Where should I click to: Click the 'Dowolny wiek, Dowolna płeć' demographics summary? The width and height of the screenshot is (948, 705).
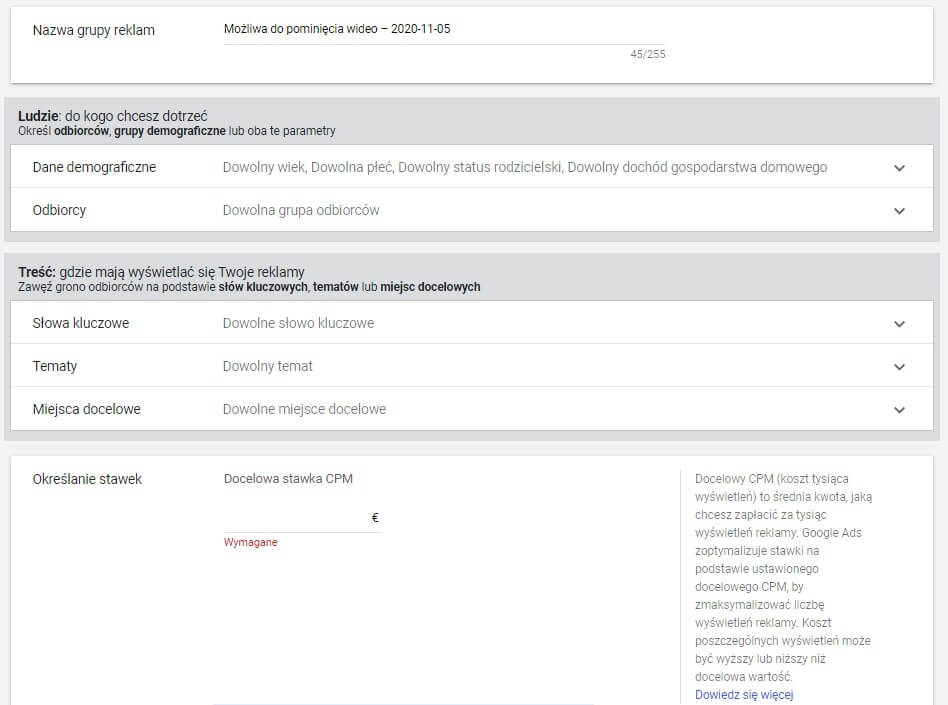pos(524,167)
